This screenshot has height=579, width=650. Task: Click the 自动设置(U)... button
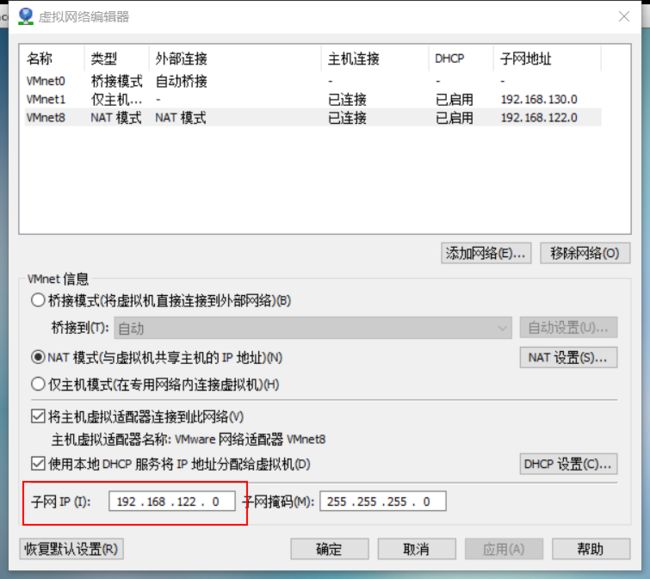click(x=568, y=327)
